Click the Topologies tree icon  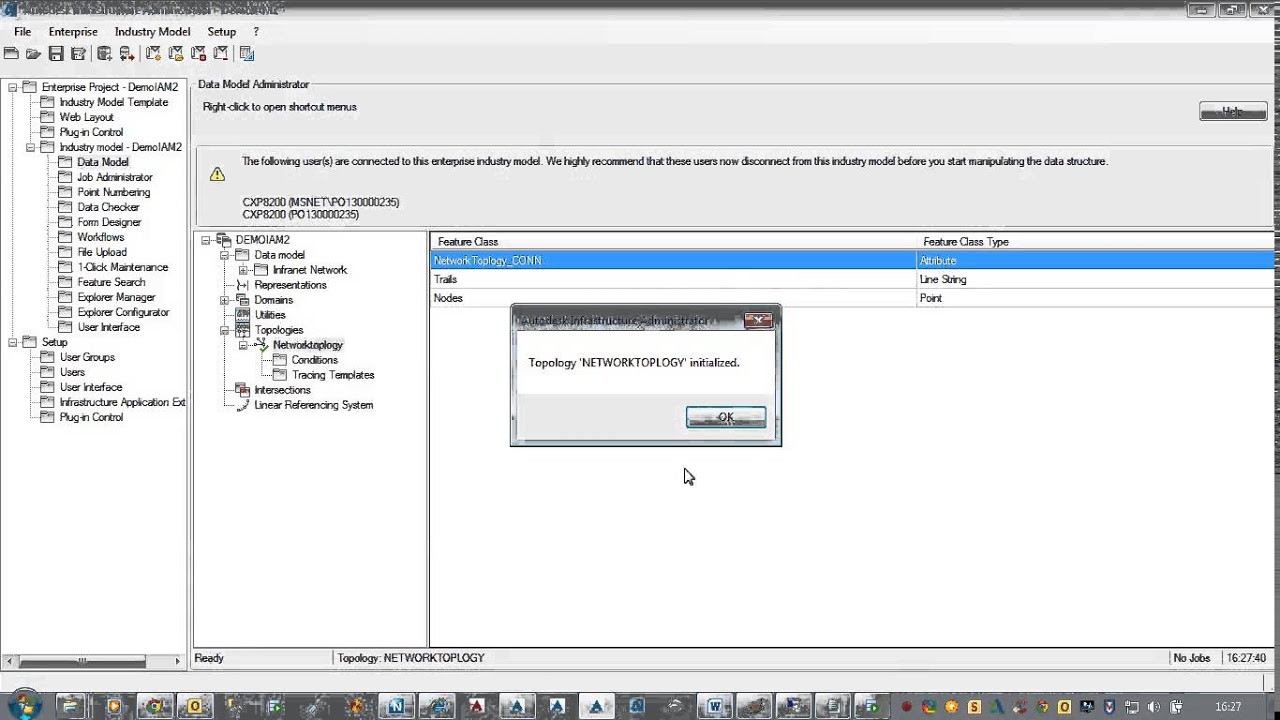click(x=242, y=330)
